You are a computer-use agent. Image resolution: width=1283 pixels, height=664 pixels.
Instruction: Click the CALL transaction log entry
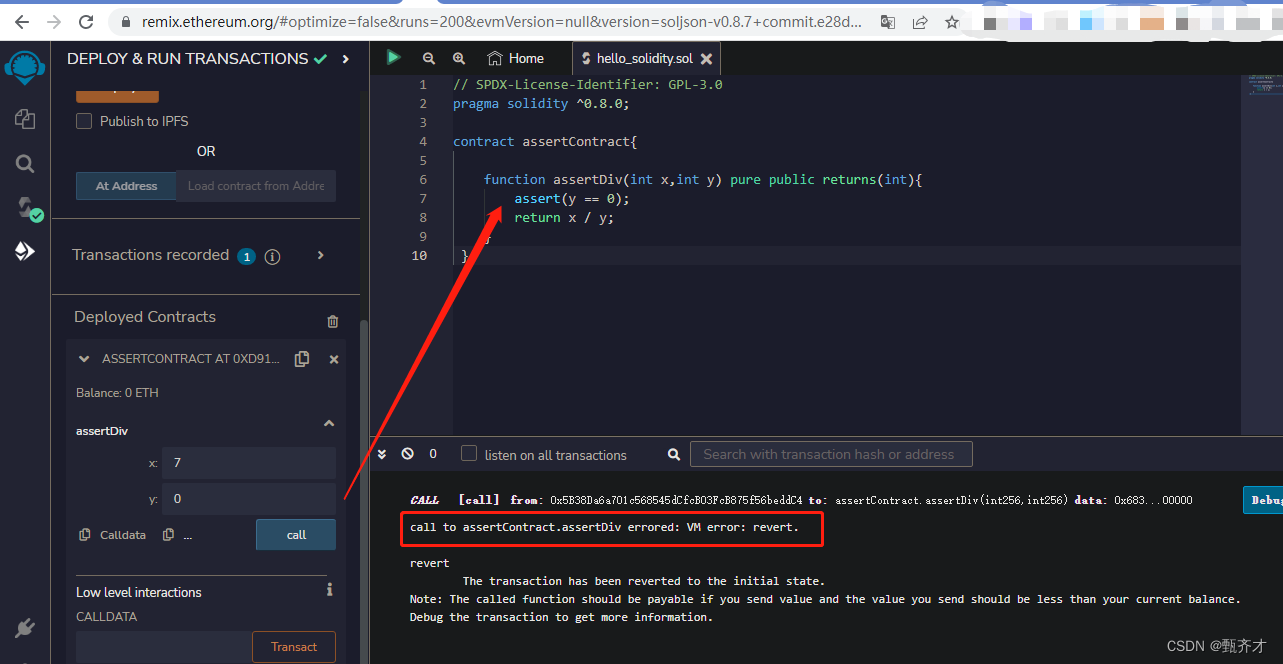800,500
